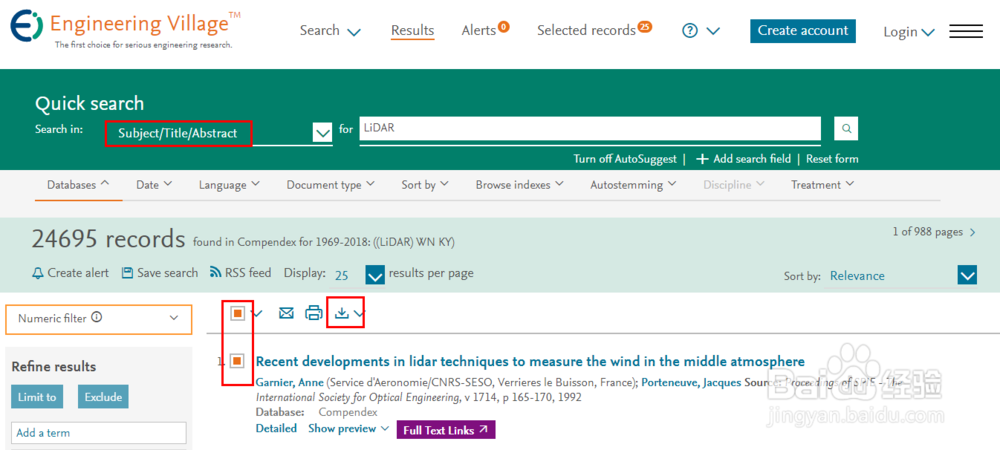
Task: Open the Autostemming menu
Action: 633,185
